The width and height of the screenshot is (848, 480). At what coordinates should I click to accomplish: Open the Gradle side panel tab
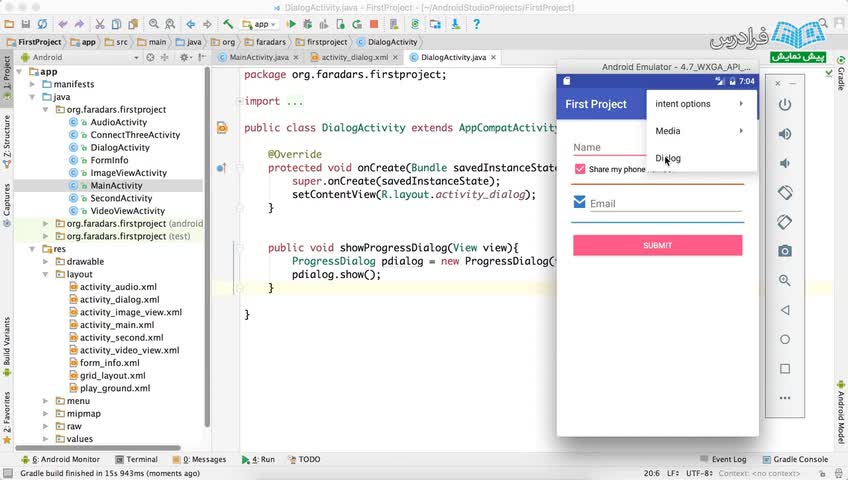click(841, 73)
